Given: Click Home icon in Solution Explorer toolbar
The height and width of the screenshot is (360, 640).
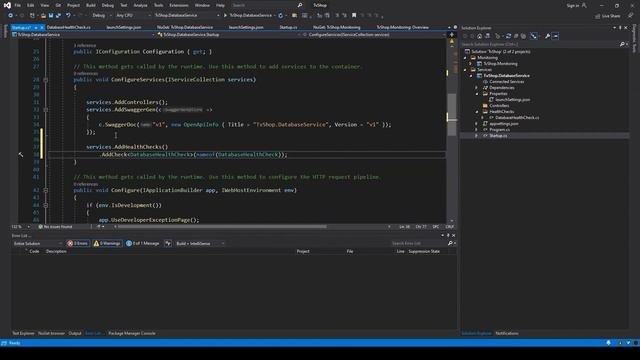Looking at the screenshot, I should (480, 36).
